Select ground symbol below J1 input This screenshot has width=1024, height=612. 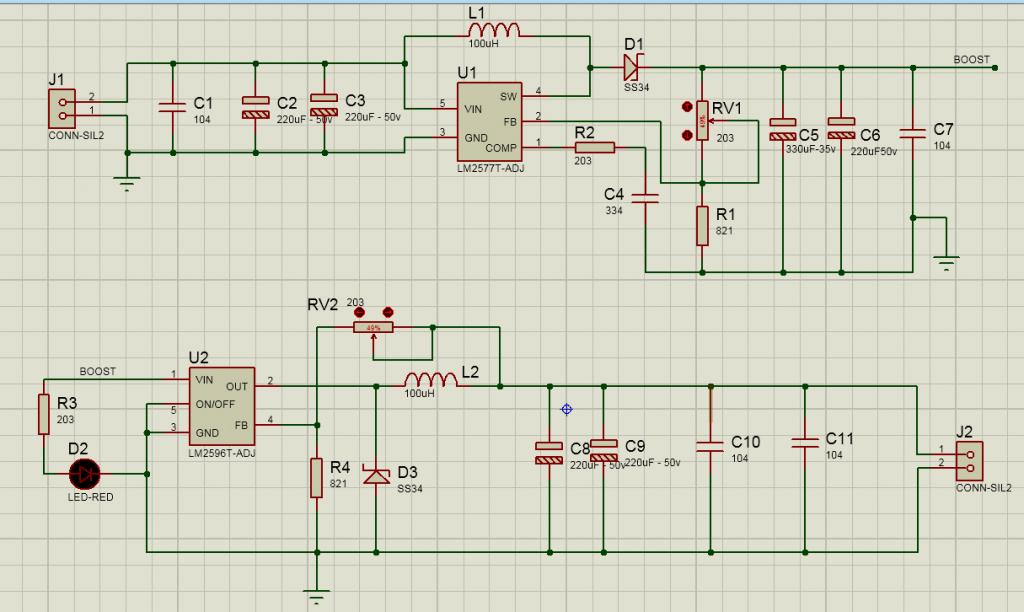(x=127, y=184)
